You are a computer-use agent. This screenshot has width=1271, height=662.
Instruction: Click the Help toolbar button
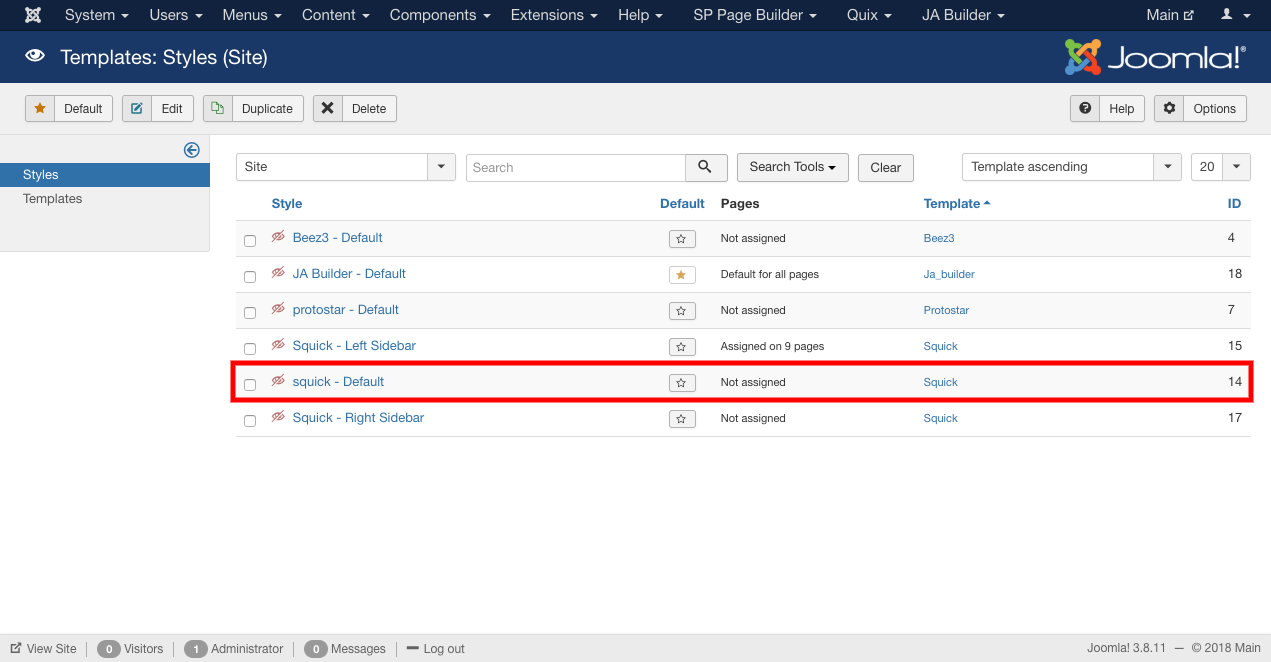coord(1108,108)
